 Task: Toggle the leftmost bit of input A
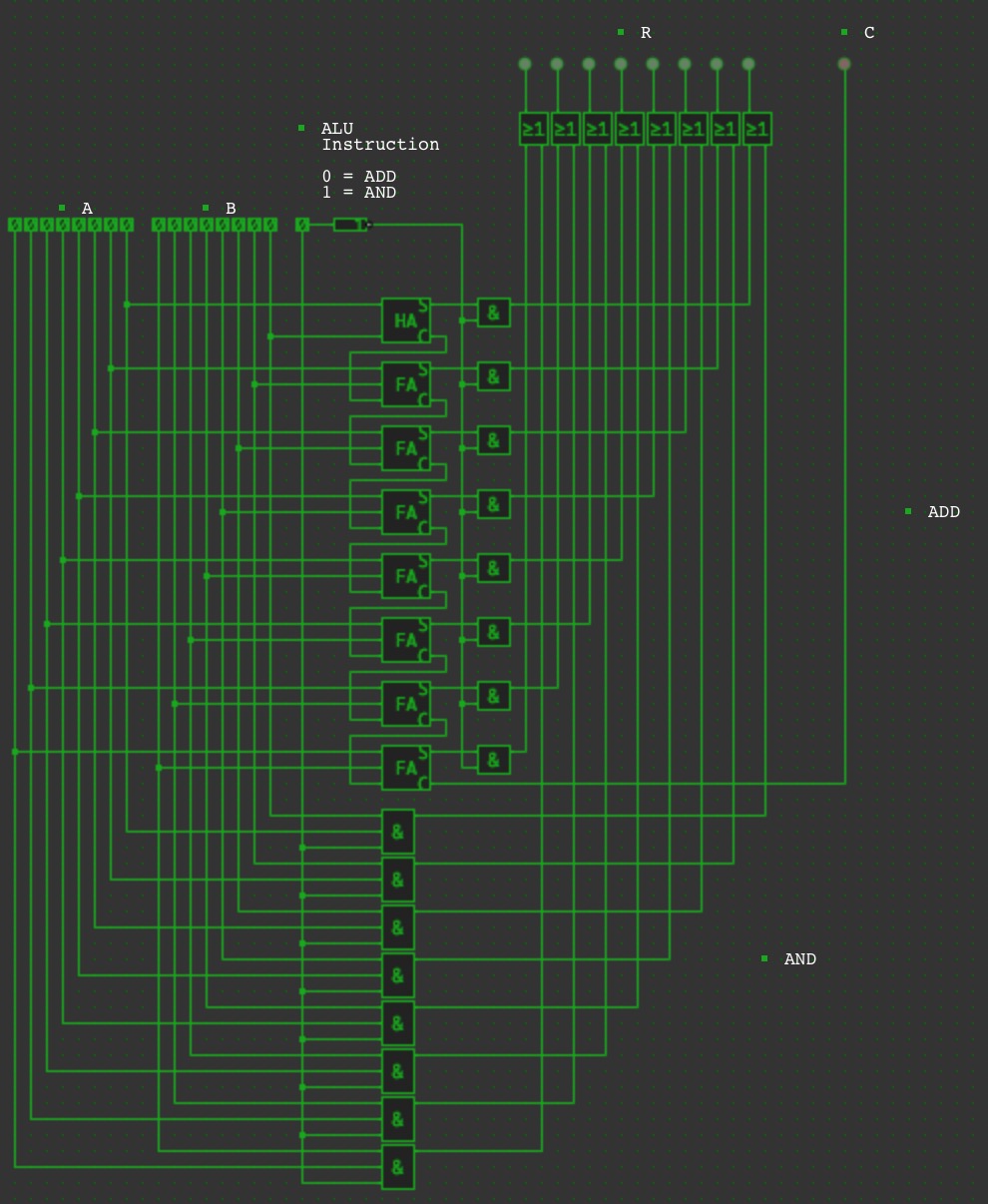[15, 225]
